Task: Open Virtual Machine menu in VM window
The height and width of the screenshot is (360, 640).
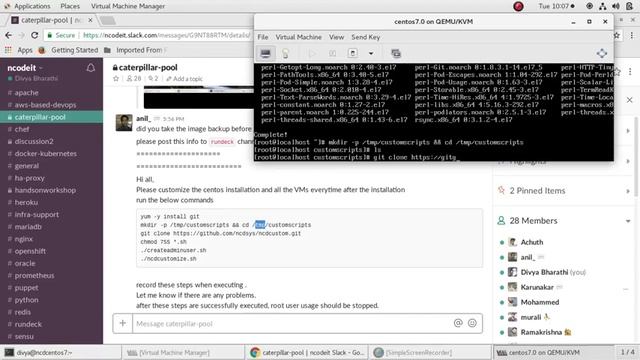Action: point(298,37)
